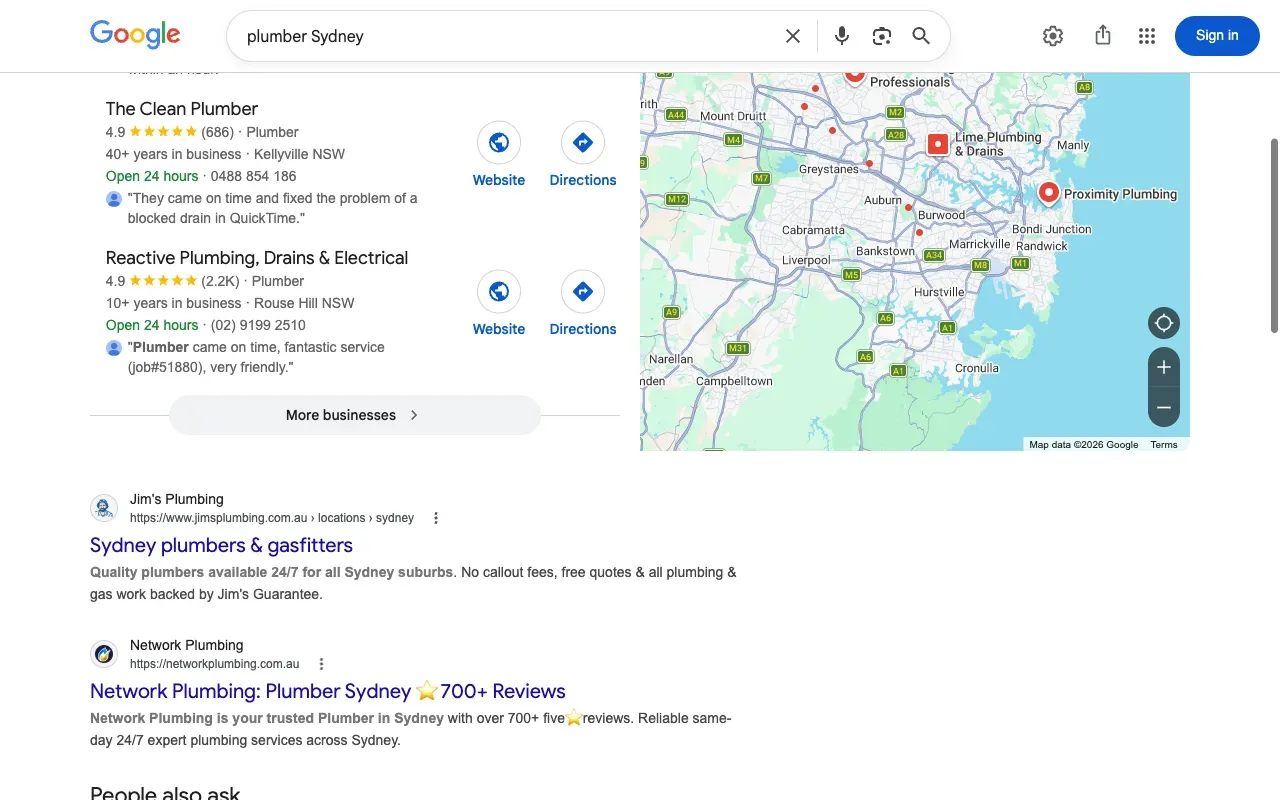Viewport: 1280px width, 800px height.
Task: Open Search by image camera icon
Action: [x=881, y=36]
